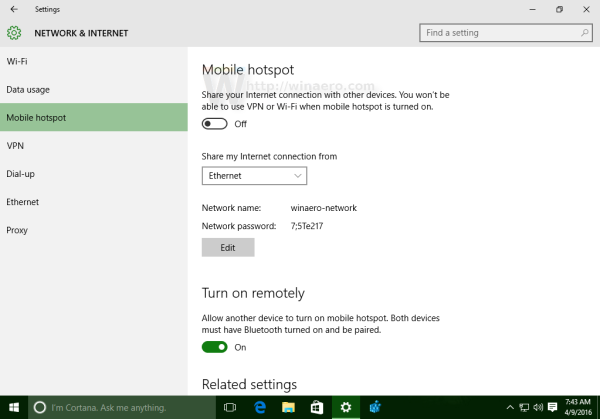Click the back arrow in Settings
This screenshot has width=600, height=419.
(13, 9)
